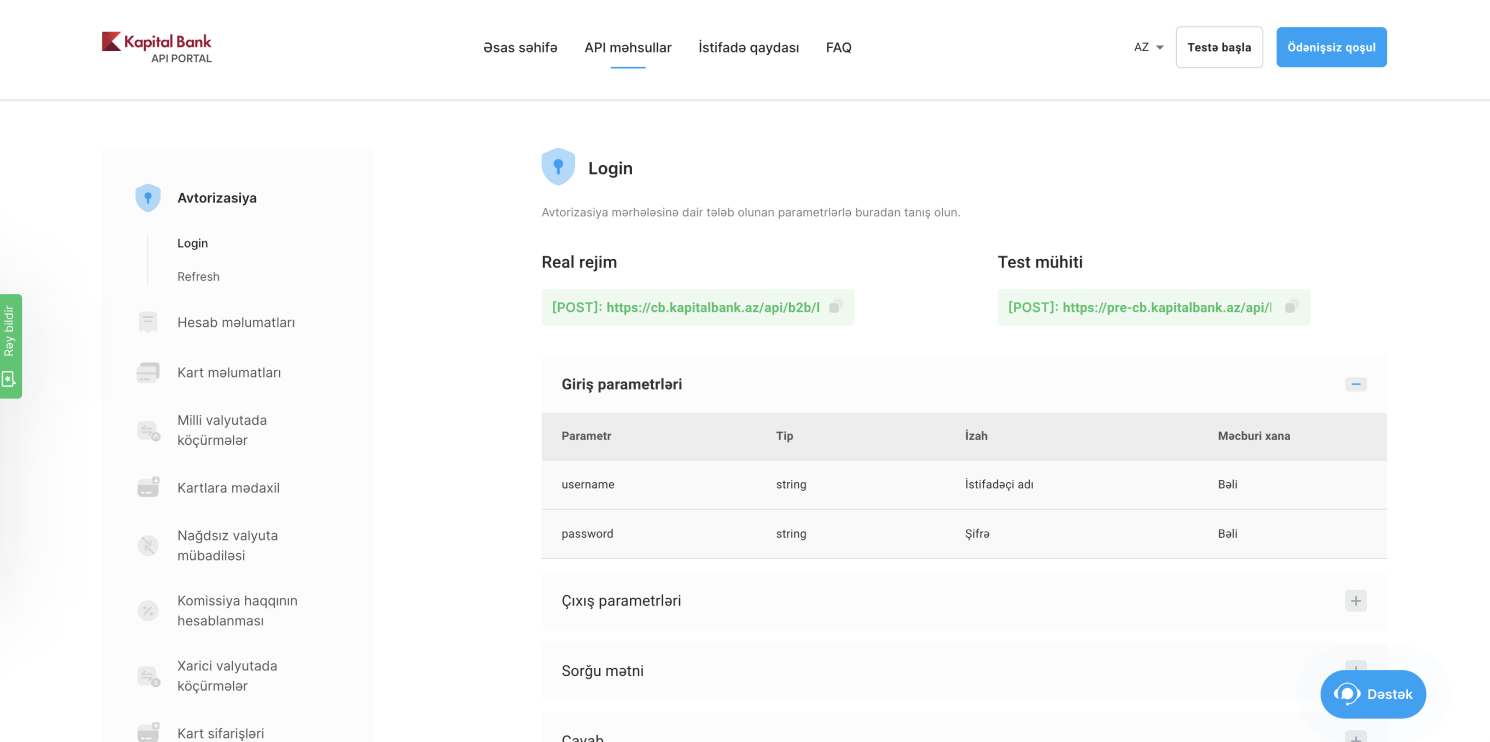The width and height of the screenshot is (1490, 742).
Task: Click the Testə başla button
Action: (x=1219, y=47)
